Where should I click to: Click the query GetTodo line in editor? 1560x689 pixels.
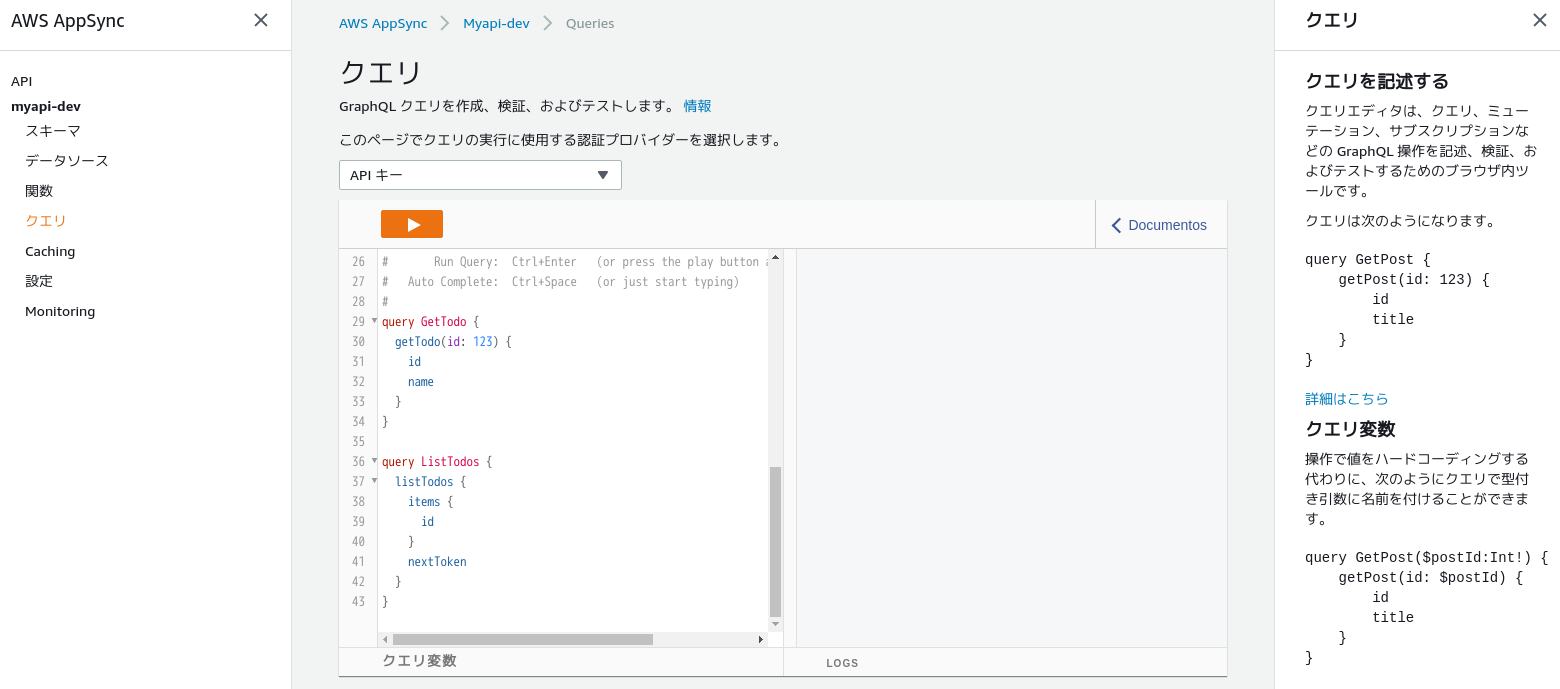(431, 321)
